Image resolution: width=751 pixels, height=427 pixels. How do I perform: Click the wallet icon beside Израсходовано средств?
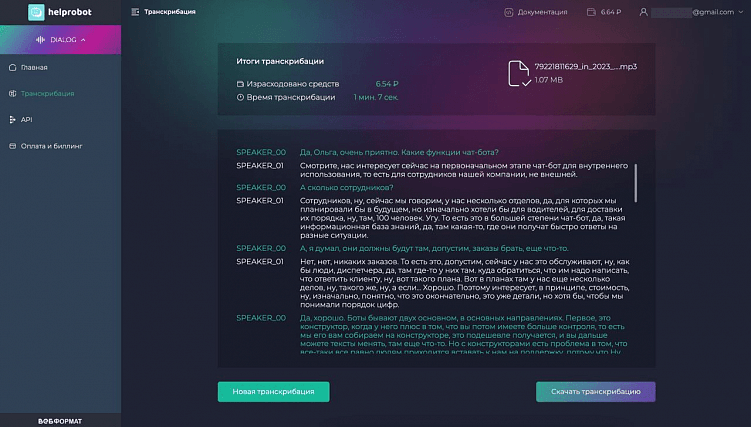pyautogui.click(x=240, y=84)
